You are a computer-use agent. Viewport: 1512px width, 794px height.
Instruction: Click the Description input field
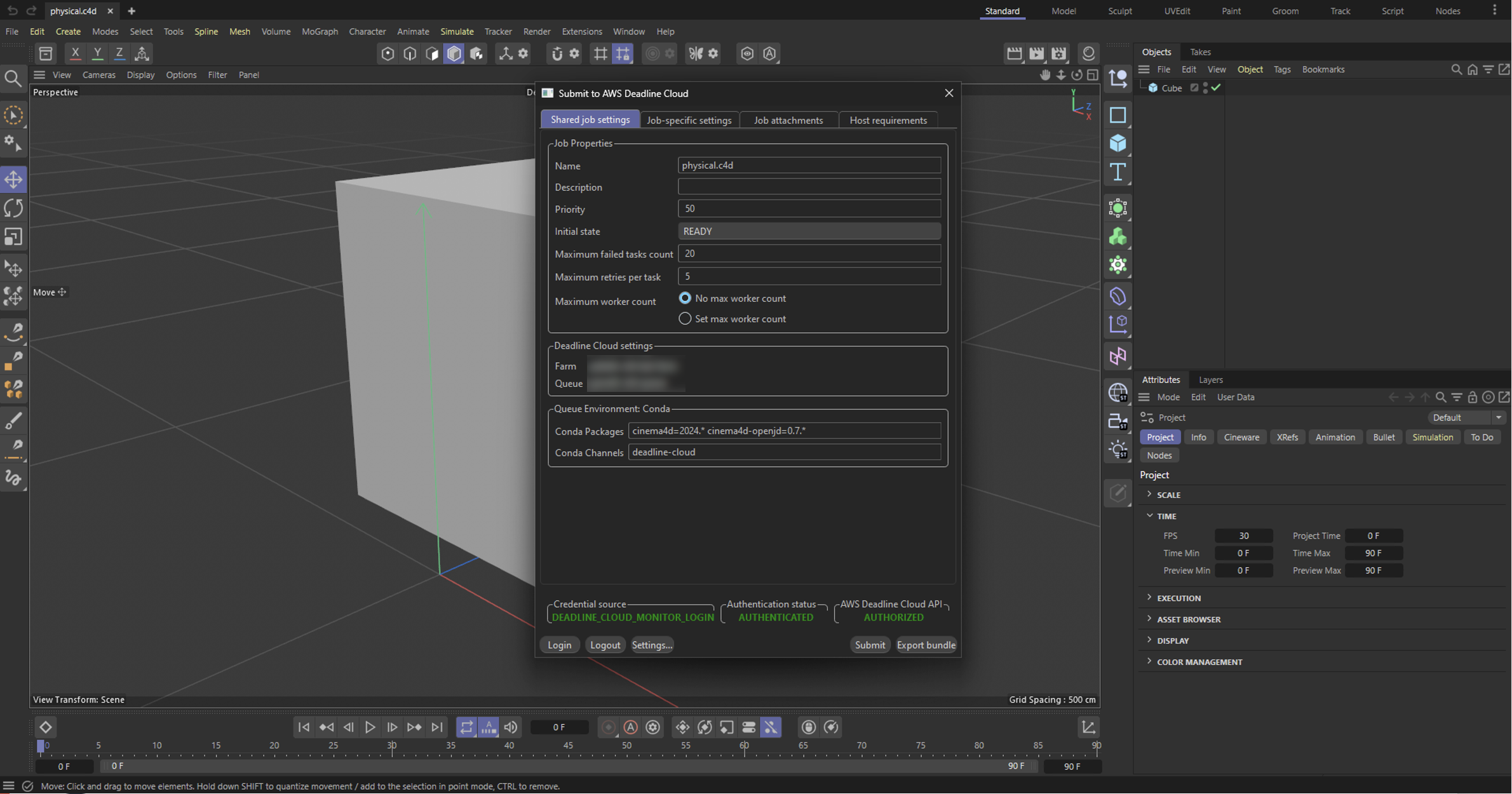click(809, 186)
